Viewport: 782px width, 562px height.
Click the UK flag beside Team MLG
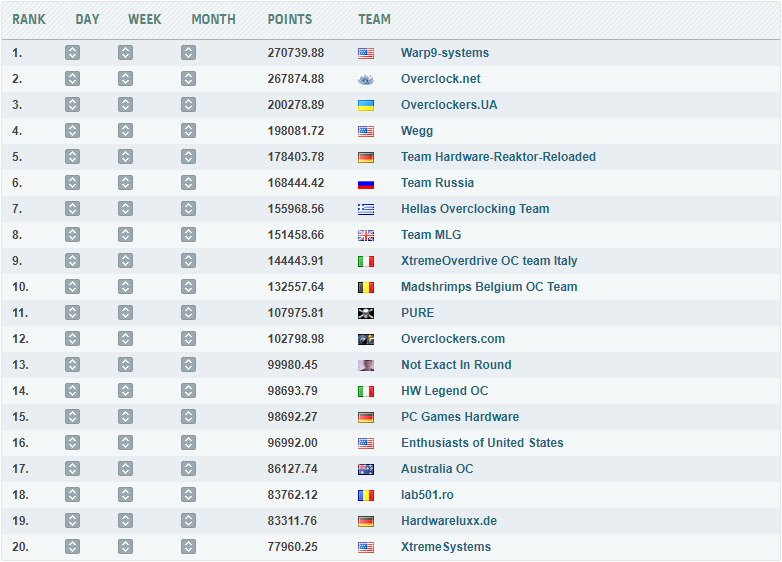click(366, 235)
